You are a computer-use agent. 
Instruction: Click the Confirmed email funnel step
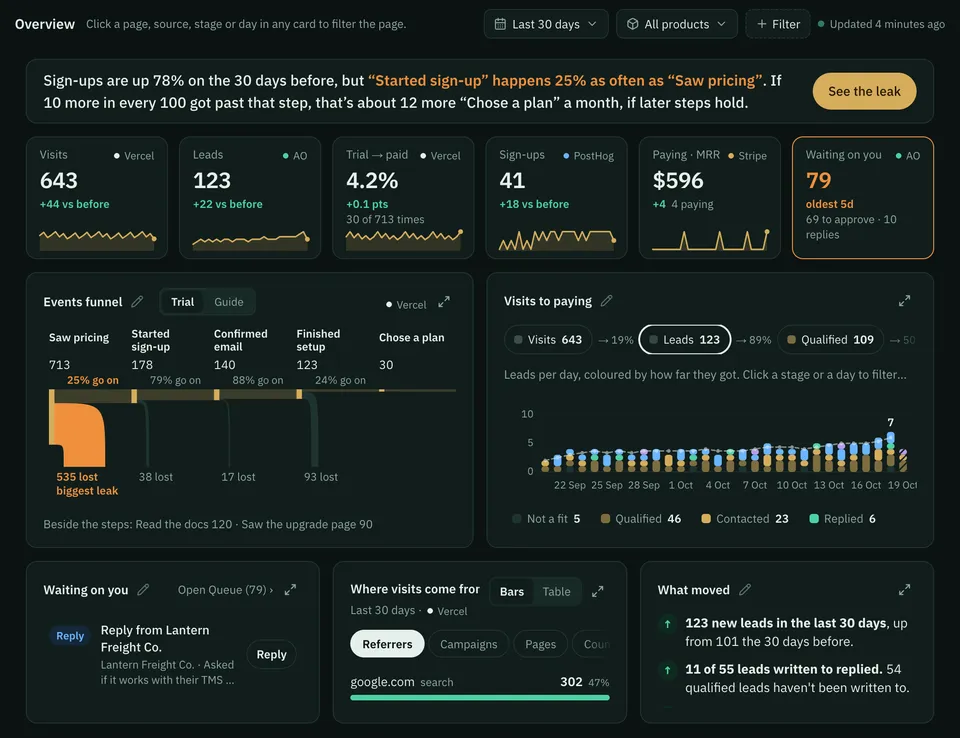click(240, 340)
